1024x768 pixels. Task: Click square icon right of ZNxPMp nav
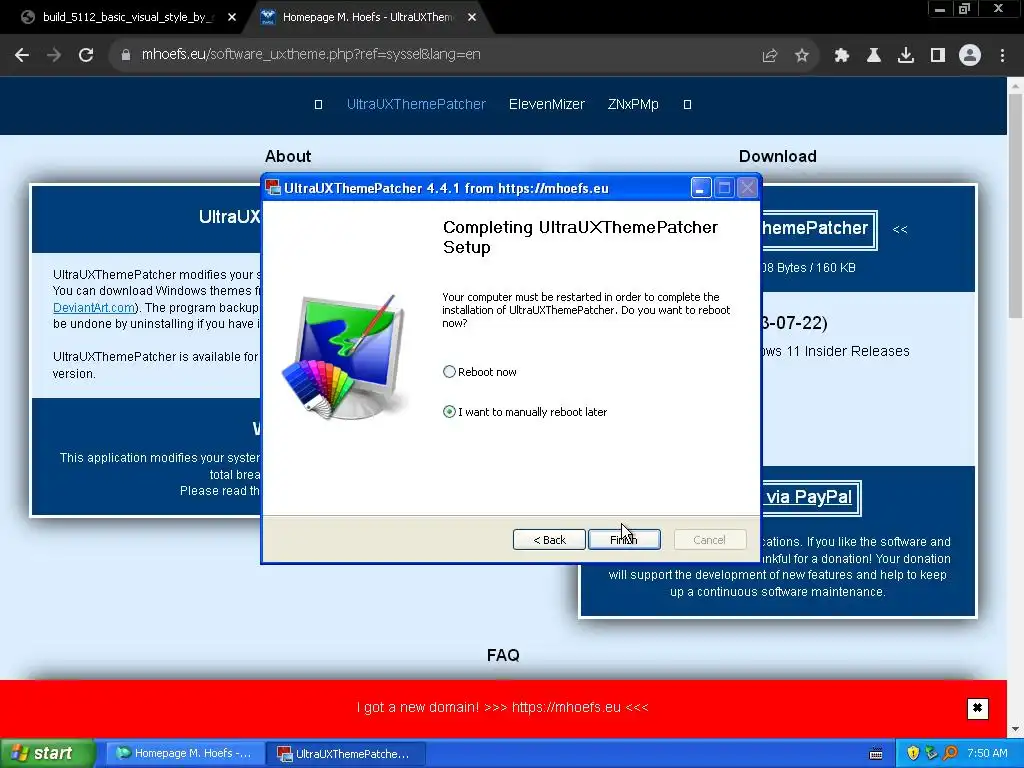687,104
